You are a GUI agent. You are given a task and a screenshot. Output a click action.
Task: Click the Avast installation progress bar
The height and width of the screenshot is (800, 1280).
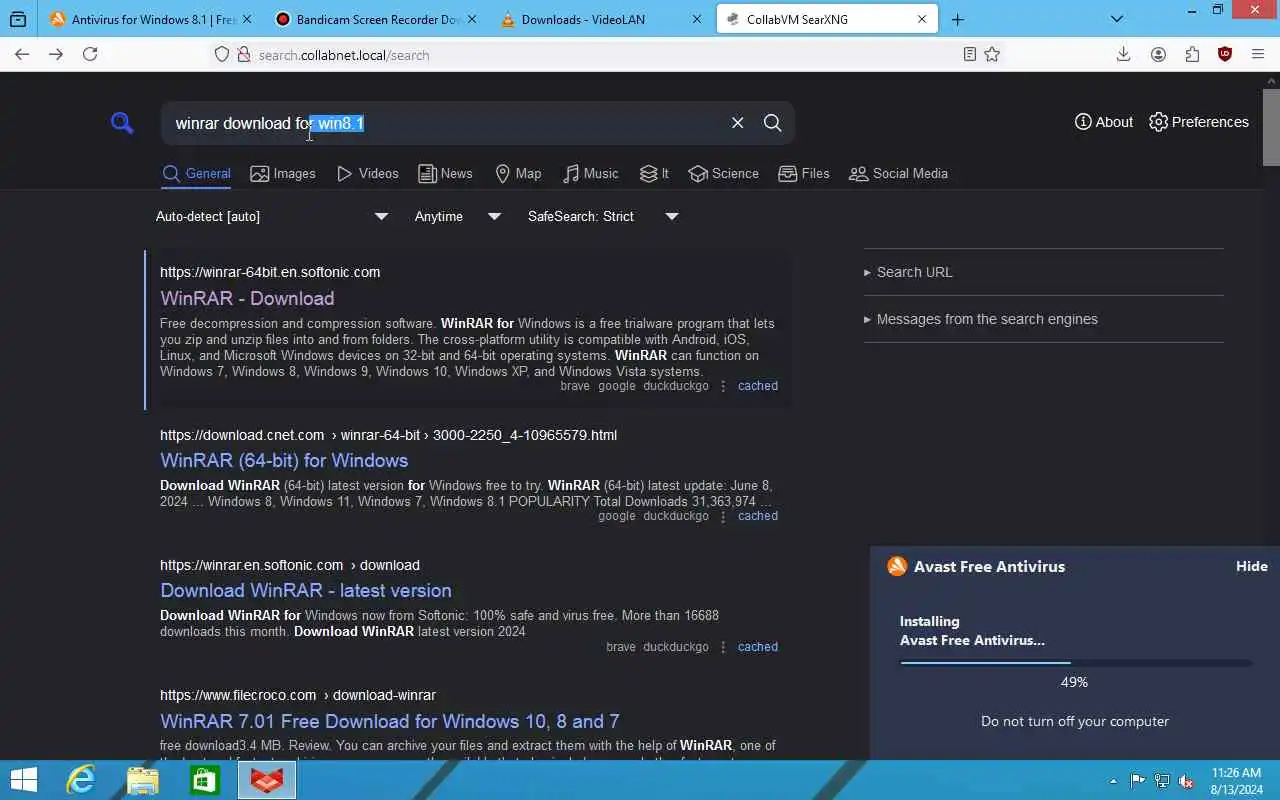[1075, 662]
